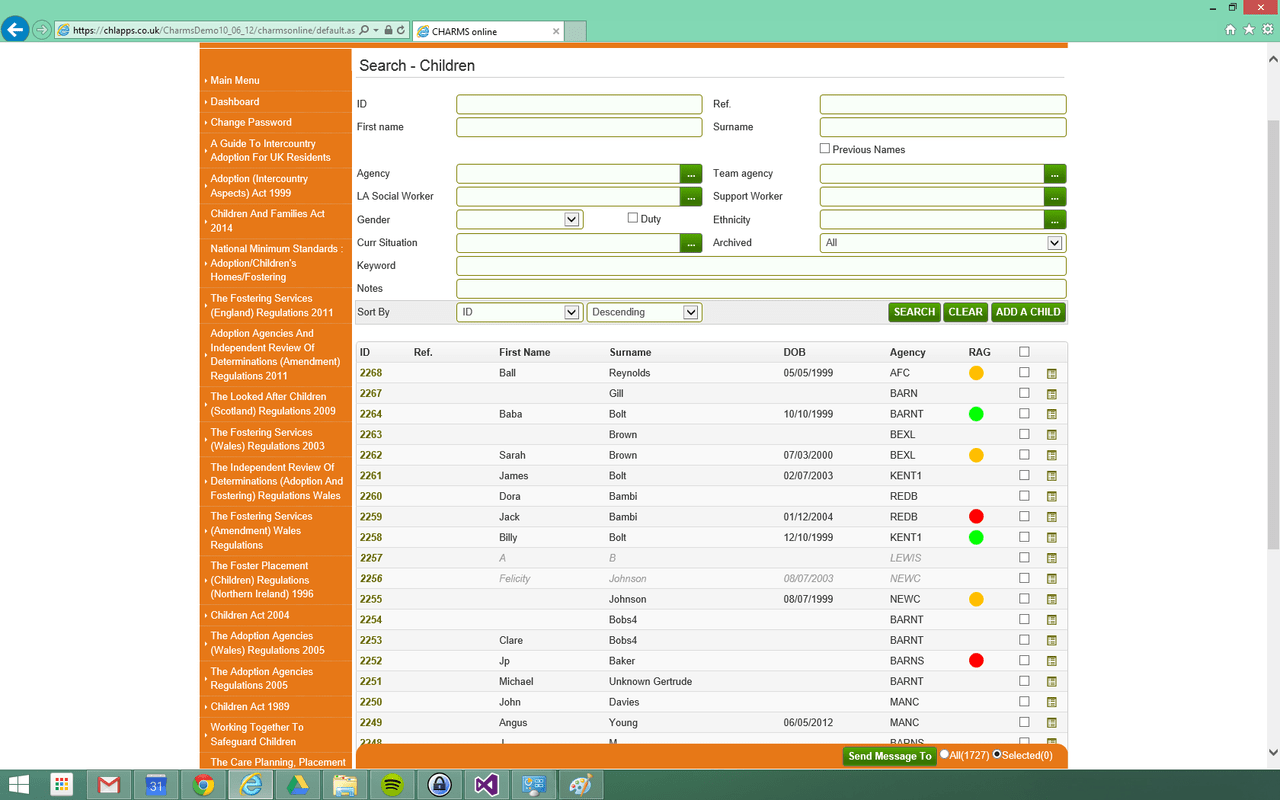This screenshot has width=1280, height=800.
Task: Focus the First name input field
Action: coord(579,127)
